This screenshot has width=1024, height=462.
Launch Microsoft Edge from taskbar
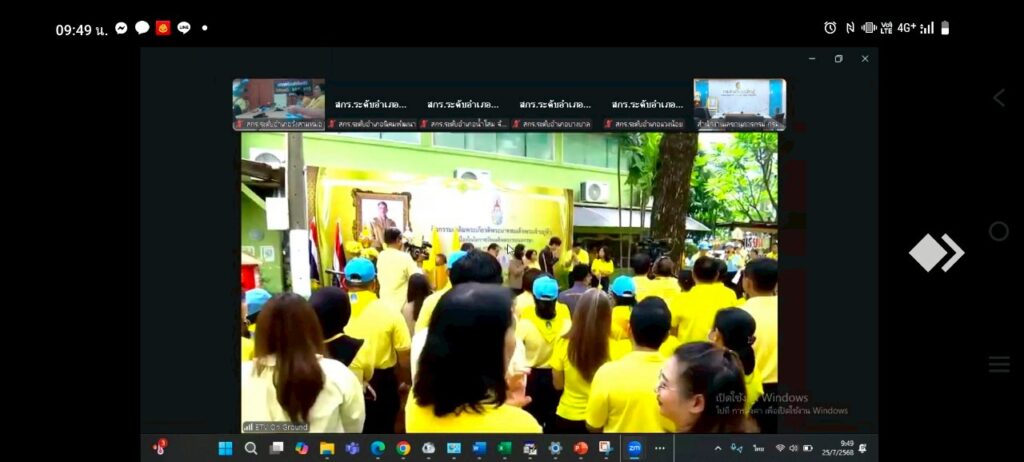point(378,448)
